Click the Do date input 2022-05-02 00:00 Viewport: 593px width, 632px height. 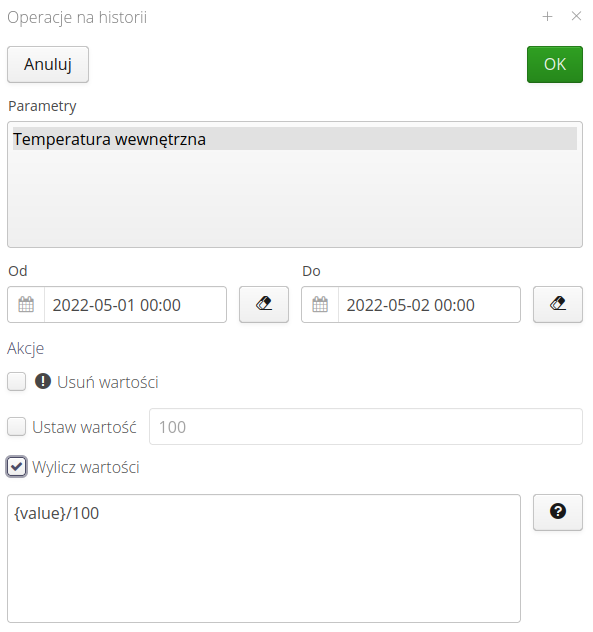(429, 304)
